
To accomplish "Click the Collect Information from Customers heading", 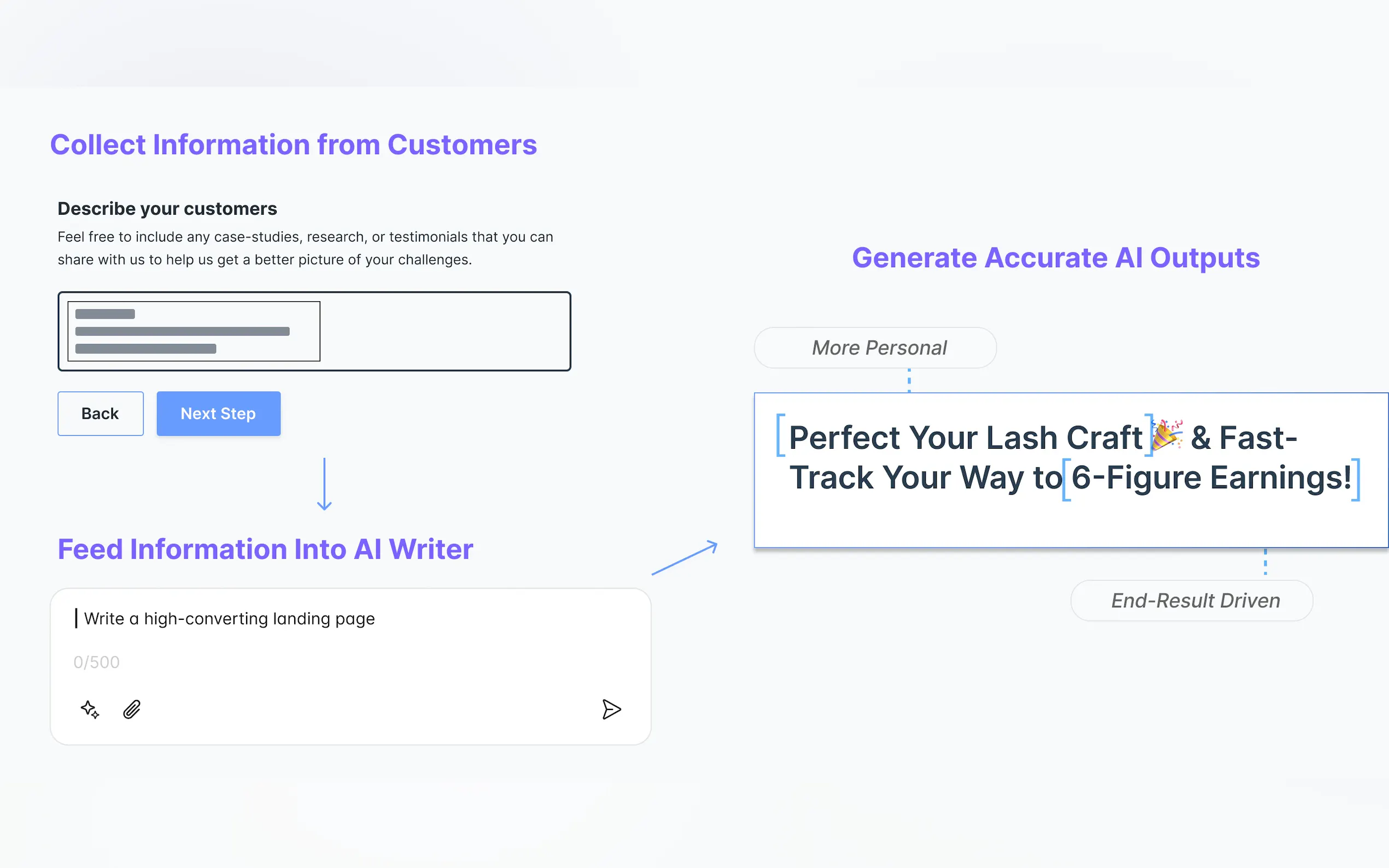I will (294, 145).
